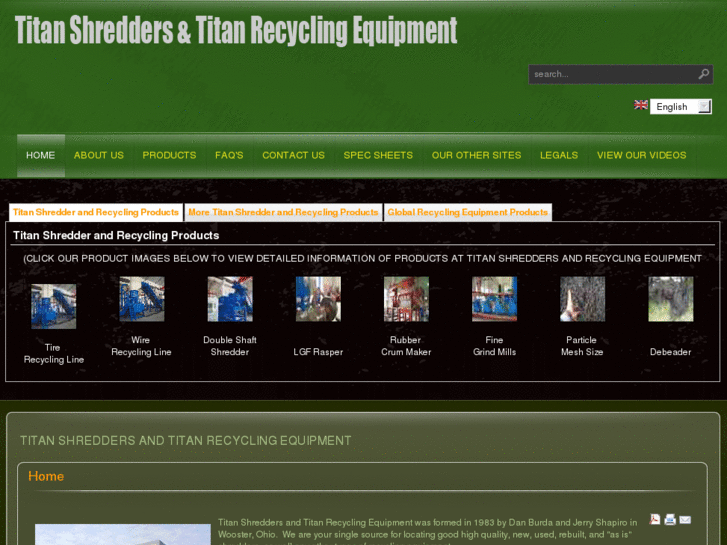The height and width of the screenshot is (545, 727).
Task: Click the Double Shaft Shredder label
Action: (230, 346)
